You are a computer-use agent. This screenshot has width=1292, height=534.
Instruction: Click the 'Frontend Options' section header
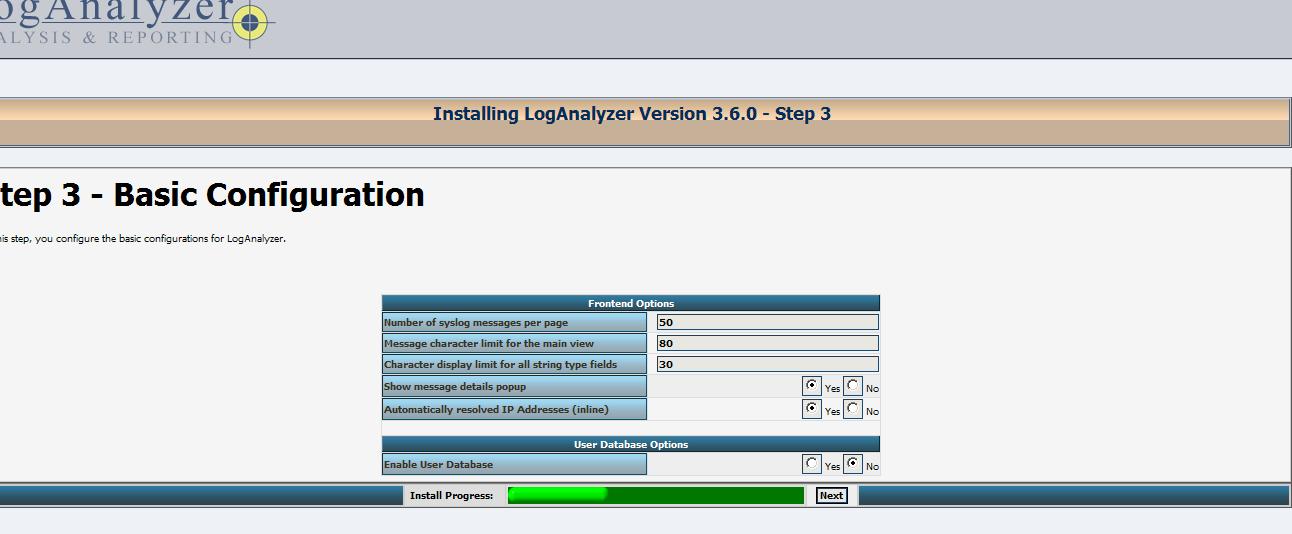coord(631,303)
